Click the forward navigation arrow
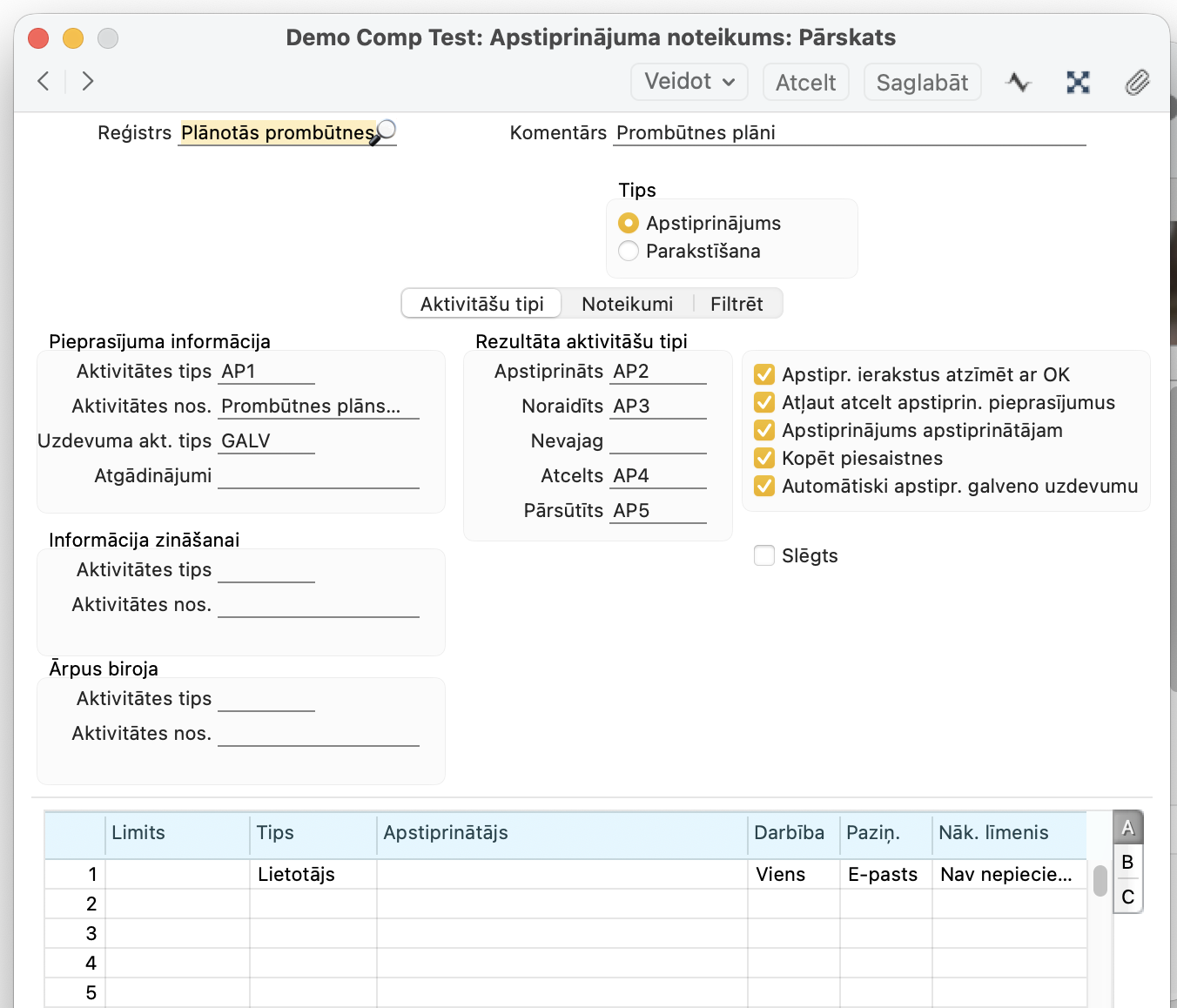Image resolution: width=1177 pixels, height=1008 pixels. tap(87, 82)
